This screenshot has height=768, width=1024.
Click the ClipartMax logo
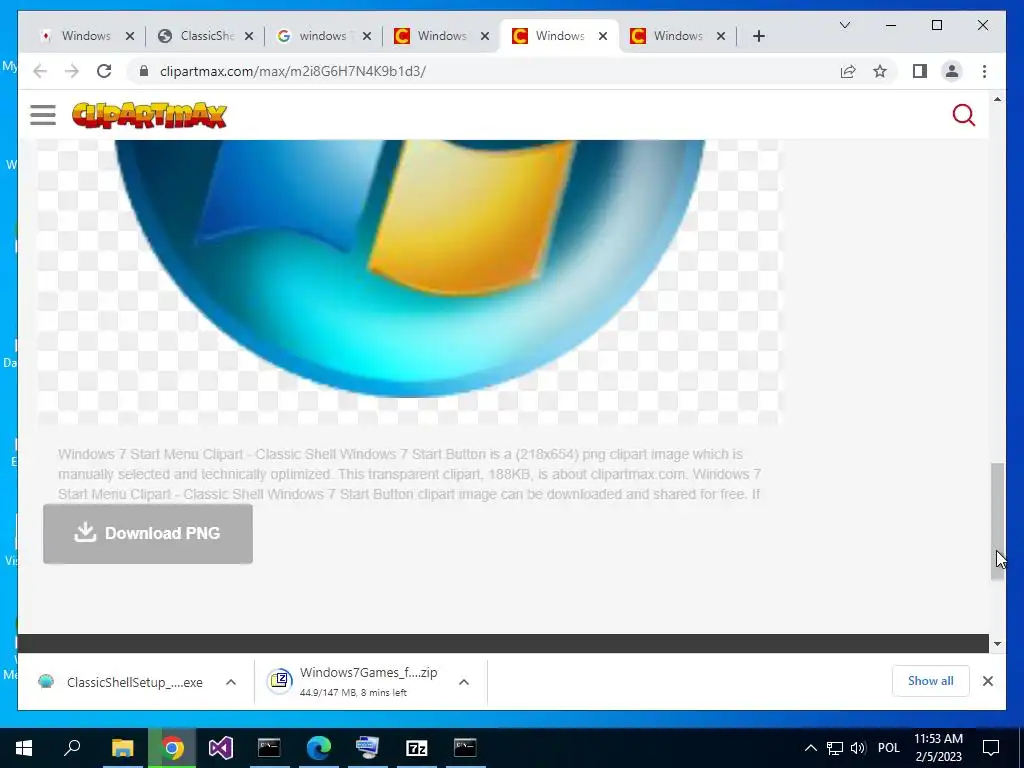tap(150, 115)
